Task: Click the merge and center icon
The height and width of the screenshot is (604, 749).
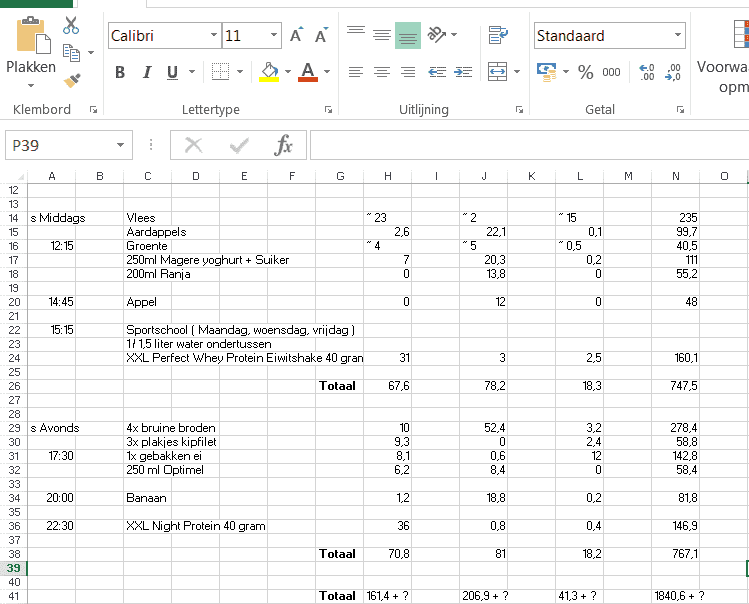Action: coord(497,72)
